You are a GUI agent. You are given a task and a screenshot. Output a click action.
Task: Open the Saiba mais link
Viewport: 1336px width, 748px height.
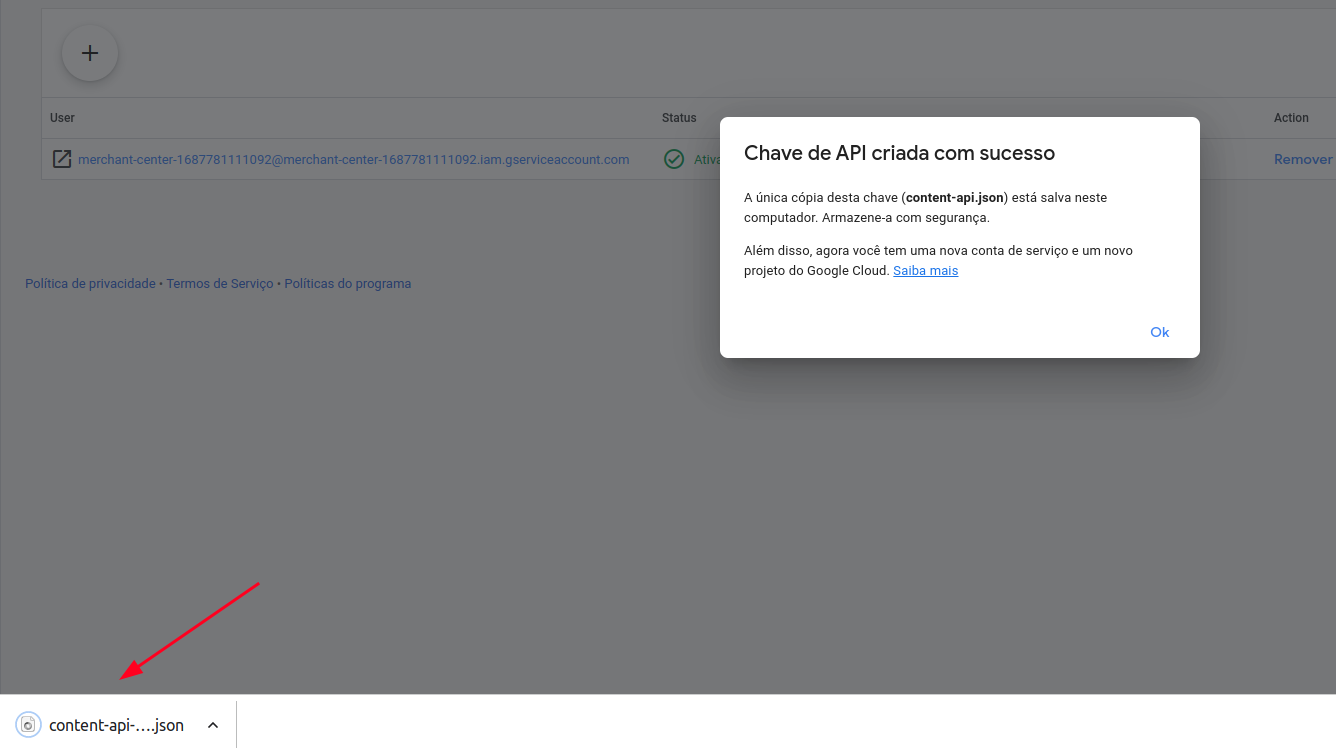(925, 271)
